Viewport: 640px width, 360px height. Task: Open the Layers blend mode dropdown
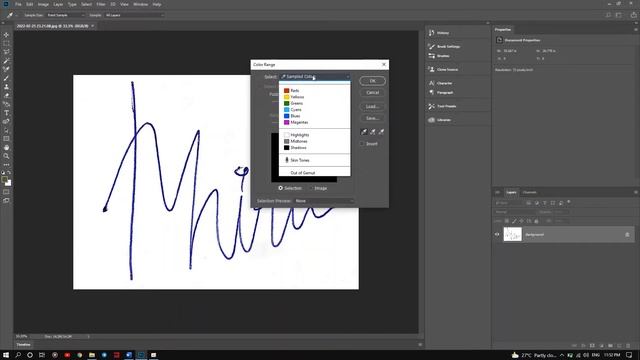[x=516, y=212]
